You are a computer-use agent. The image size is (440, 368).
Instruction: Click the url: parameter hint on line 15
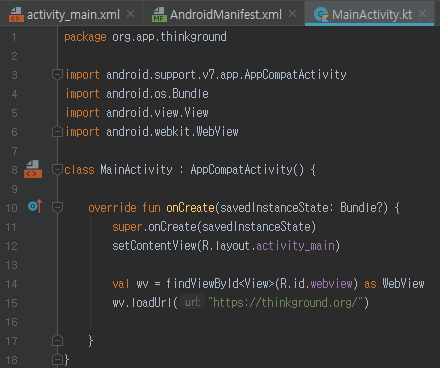click(192, 303)
